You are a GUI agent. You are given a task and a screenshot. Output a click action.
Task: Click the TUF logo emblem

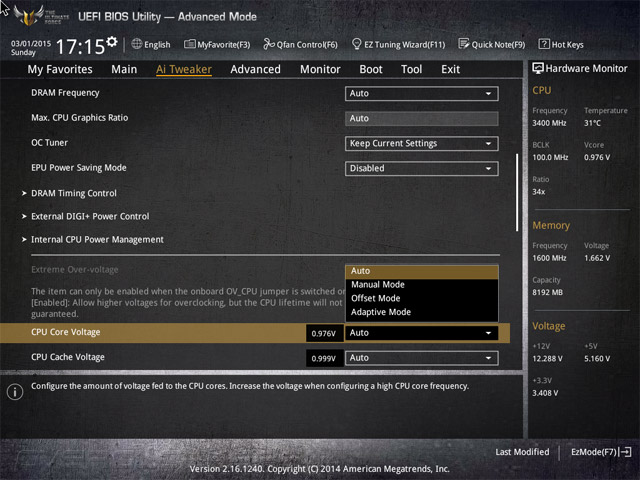click(x=29, y=16)
